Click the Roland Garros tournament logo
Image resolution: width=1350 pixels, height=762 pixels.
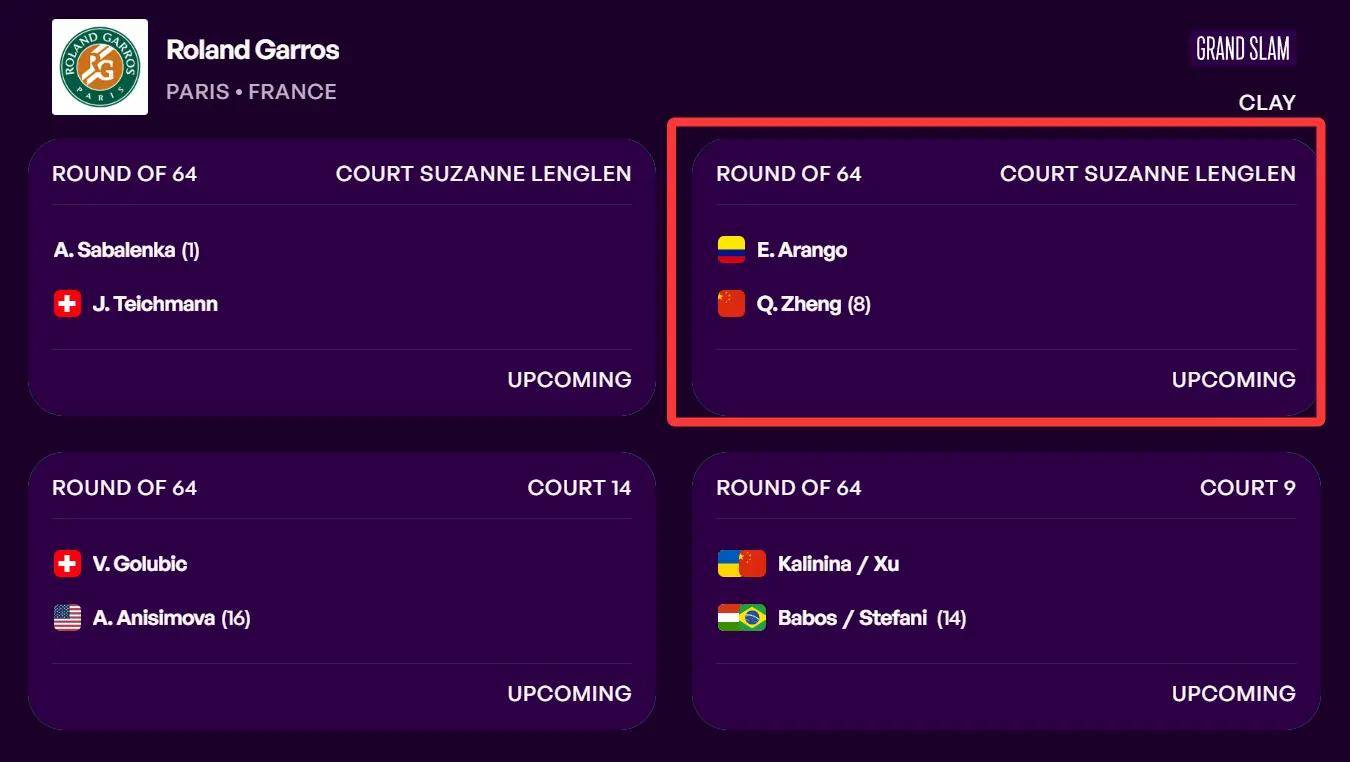coord(100,67)
